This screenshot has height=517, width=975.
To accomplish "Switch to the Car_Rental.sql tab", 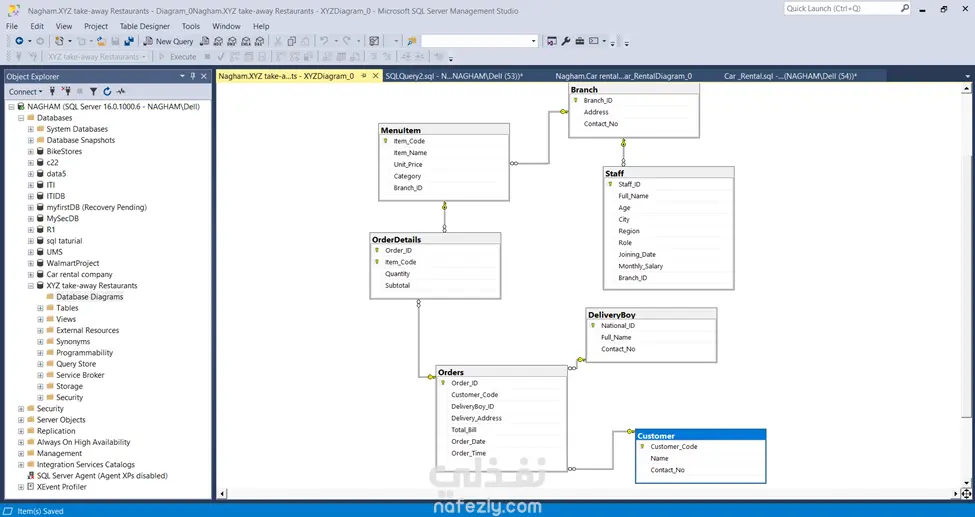I will click(x=790, y=76).
